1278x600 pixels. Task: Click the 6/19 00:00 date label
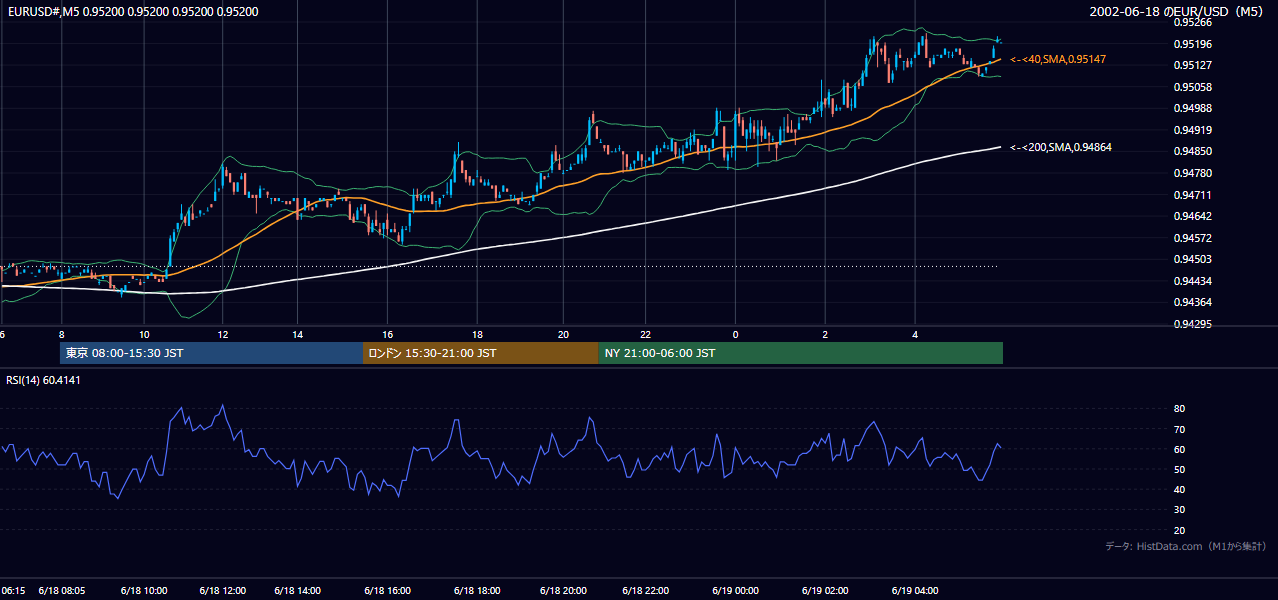tap(735, 590)
